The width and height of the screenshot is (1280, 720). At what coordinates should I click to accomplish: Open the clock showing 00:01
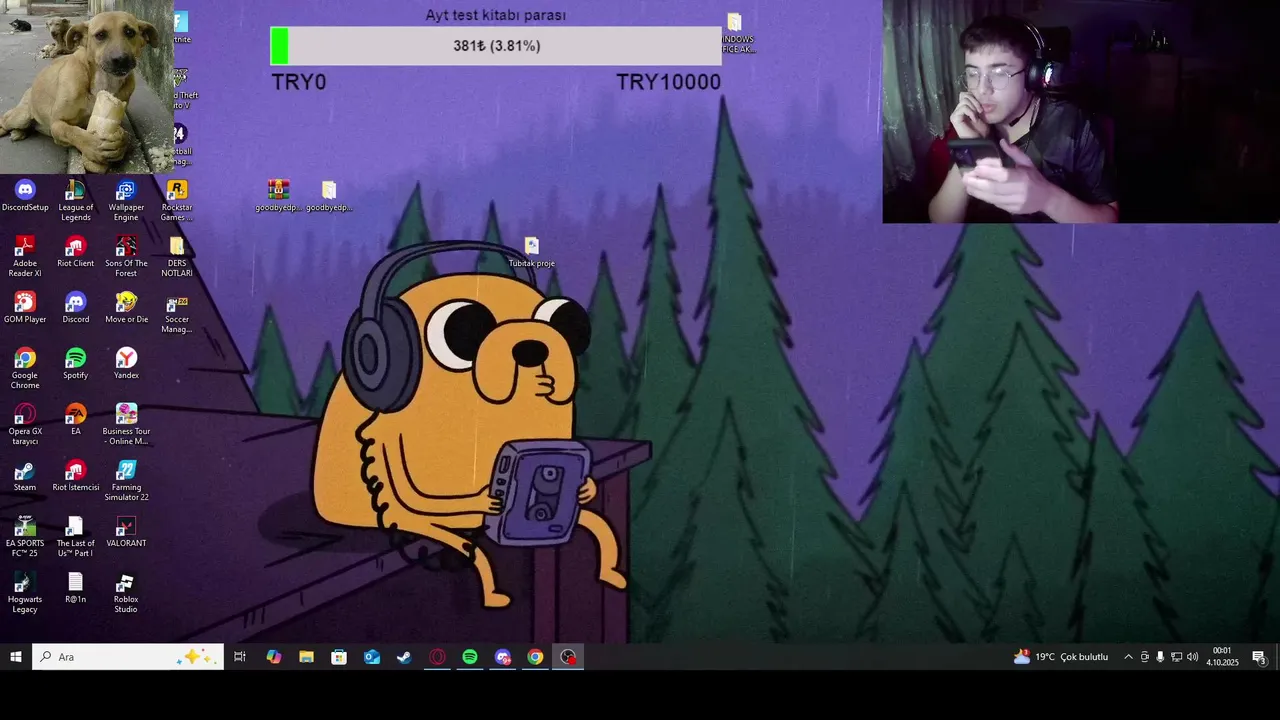(1222, 657)
